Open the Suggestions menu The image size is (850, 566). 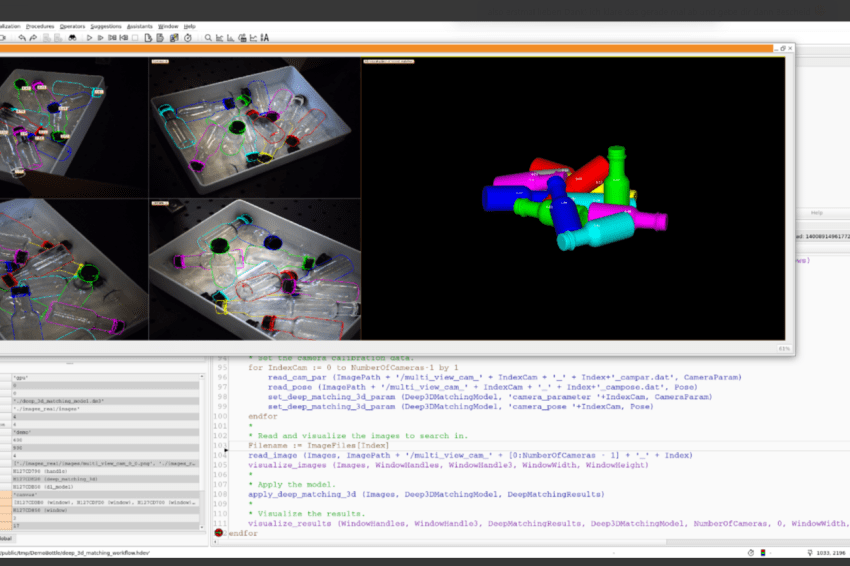106,26
